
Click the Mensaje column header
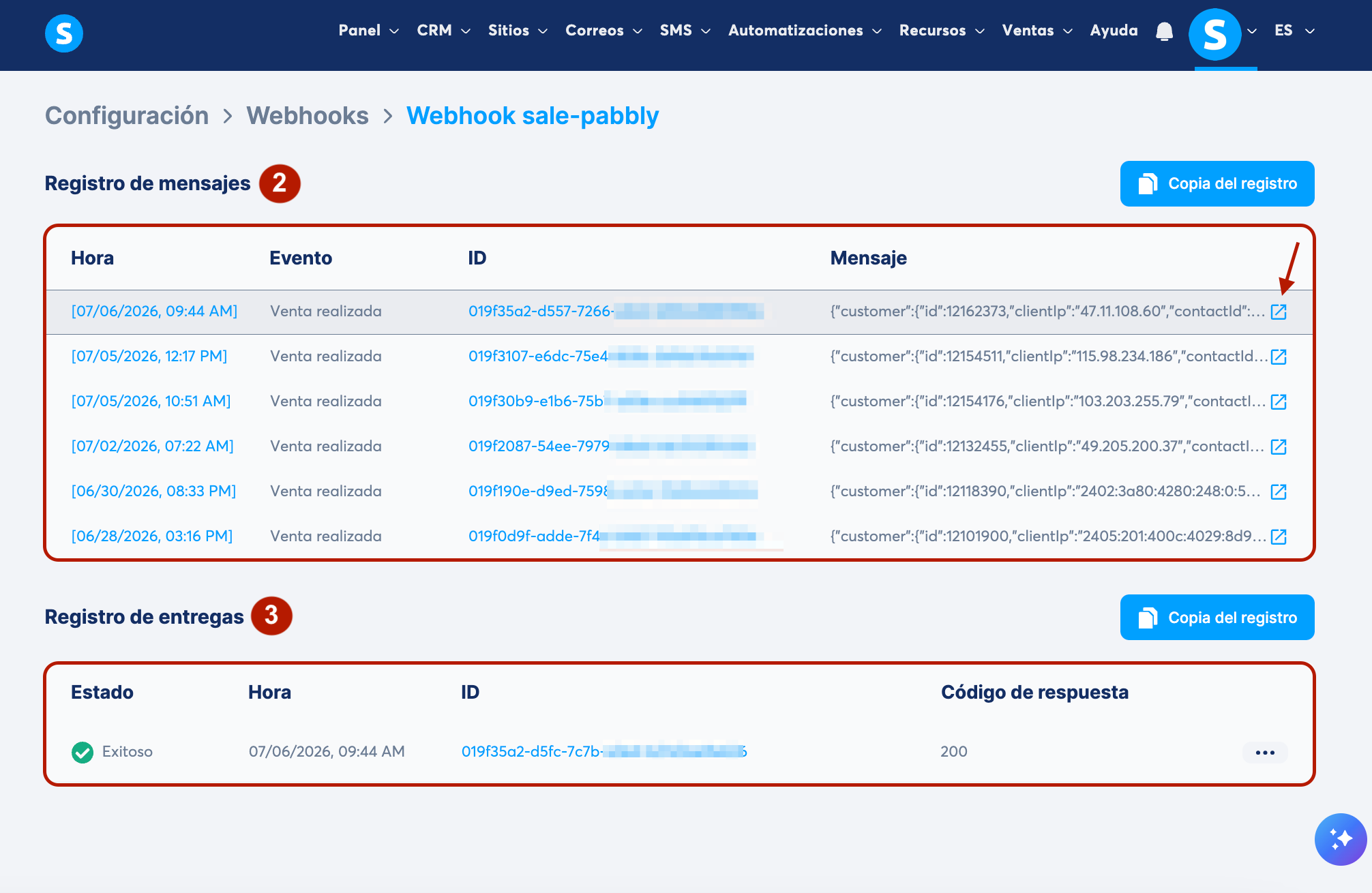(868, 258)
